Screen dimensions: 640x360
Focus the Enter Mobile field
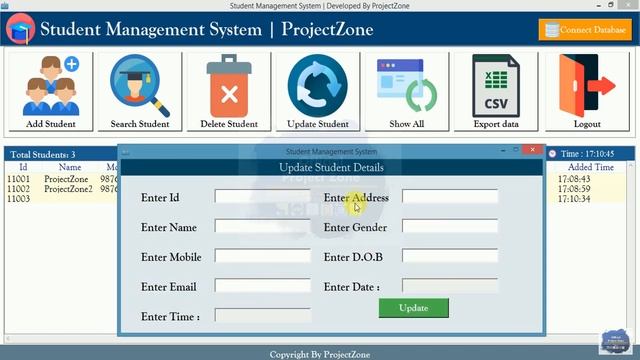[262, 256]
